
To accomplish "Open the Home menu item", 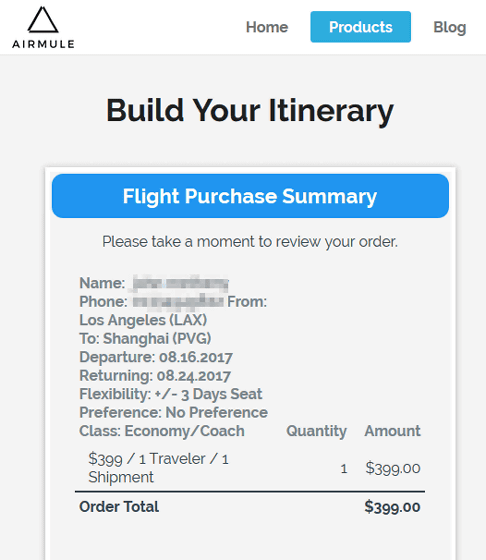I will tap(267, 27).
